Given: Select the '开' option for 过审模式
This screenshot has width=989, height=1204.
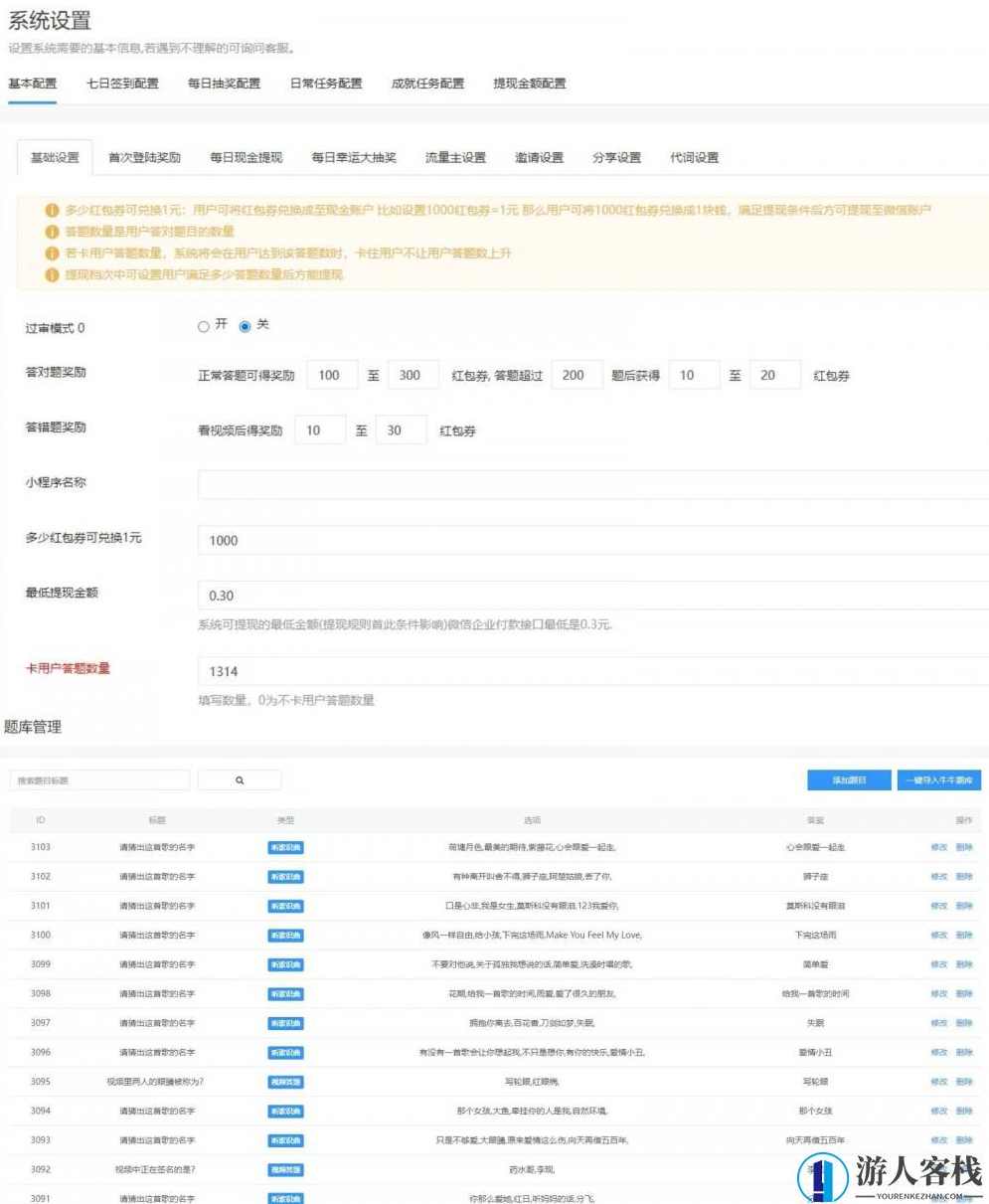Looking at the screenshot, I should [x=204, y=325].
